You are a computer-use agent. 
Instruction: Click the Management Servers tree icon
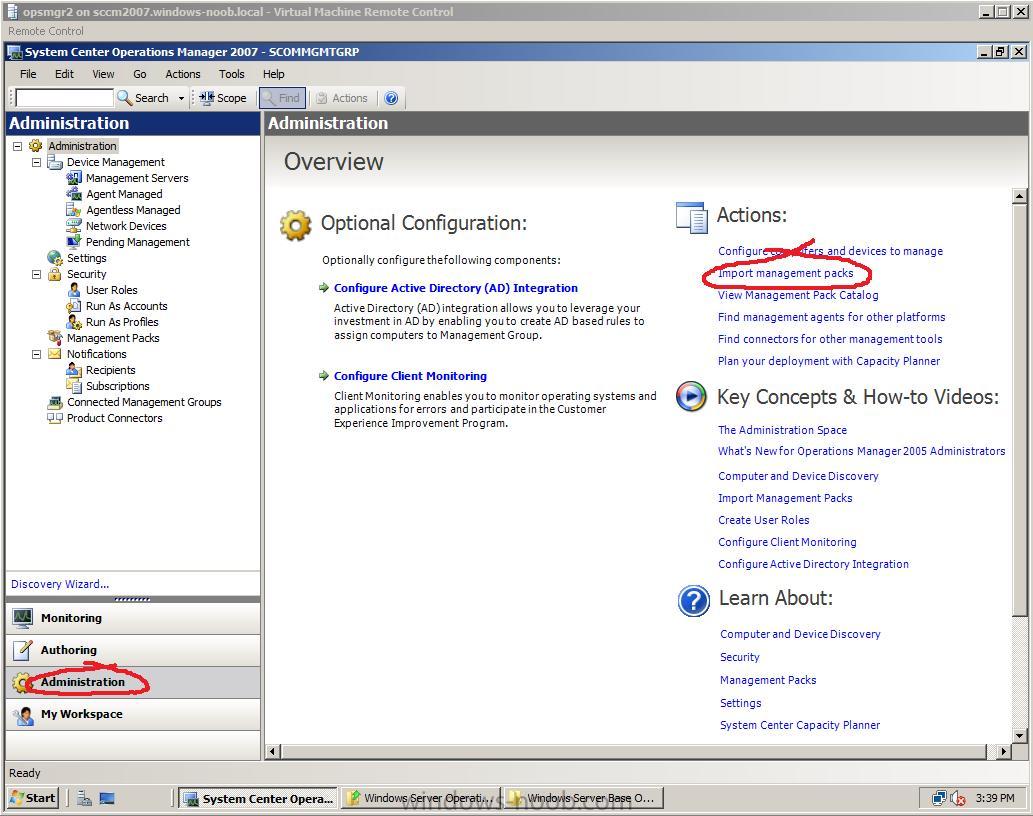(74, 178)
